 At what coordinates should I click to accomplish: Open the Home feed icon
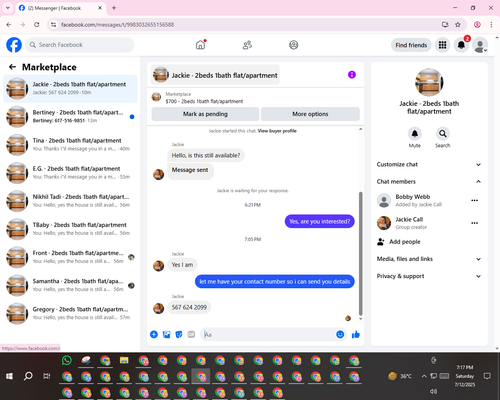[x=200, y=45]
